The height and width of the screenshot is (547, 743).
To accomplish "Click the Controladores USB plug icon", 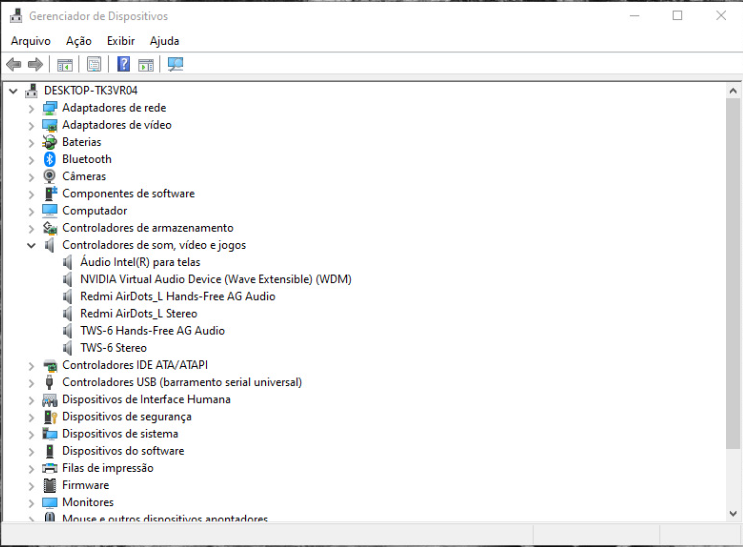I will (49, 382).
